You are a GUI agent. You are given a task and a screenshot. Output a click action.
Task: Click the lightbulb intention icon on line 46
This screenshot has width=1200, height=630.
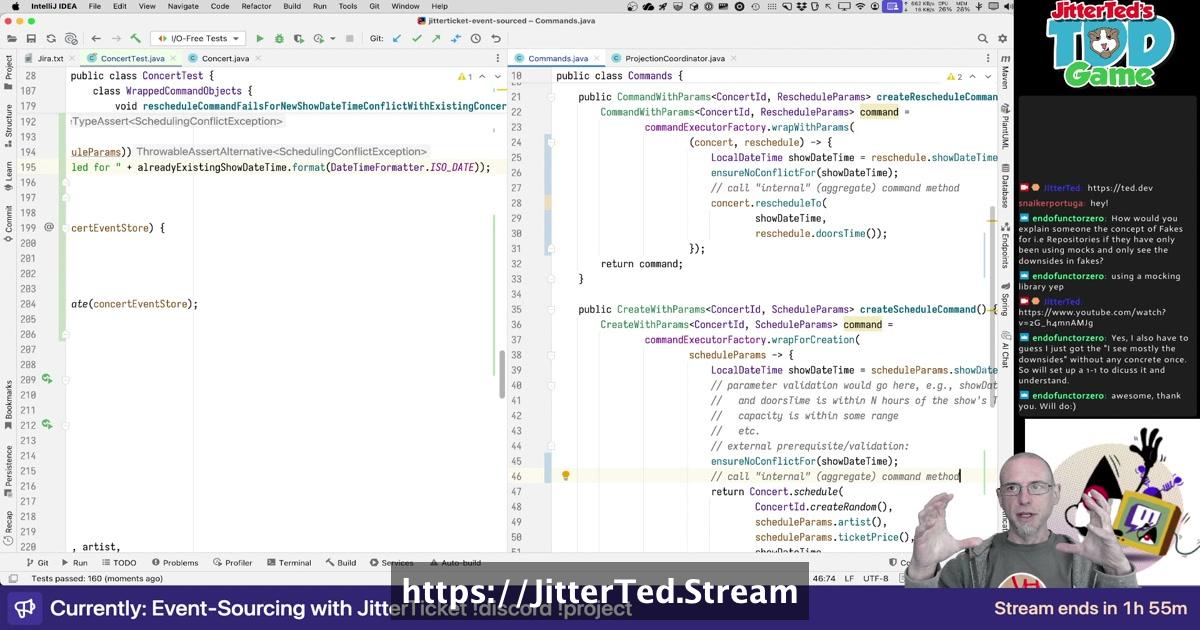tap(565, 476)
